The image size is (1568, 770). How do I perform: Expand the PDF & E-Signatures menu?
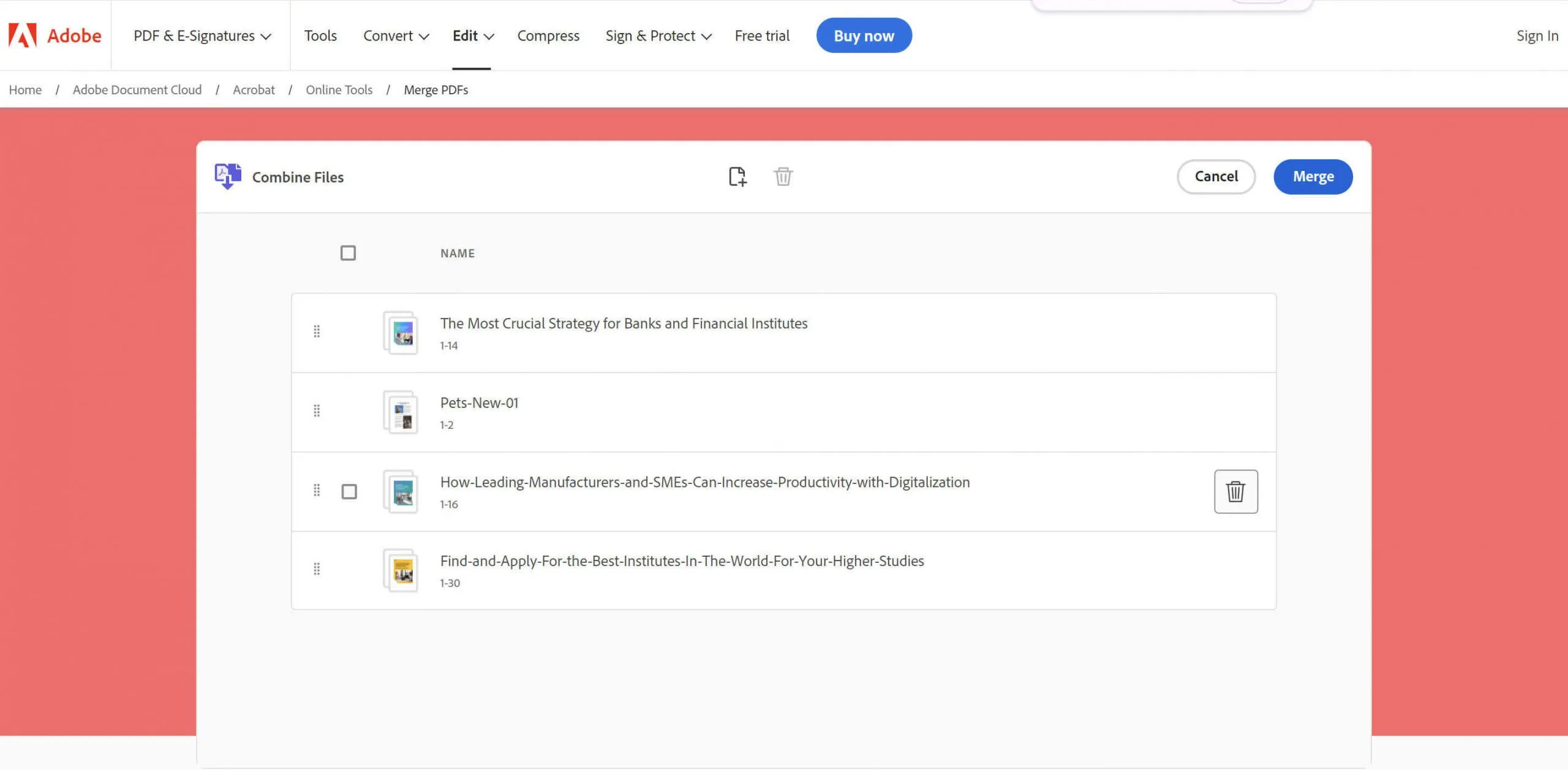click(200, 35)
